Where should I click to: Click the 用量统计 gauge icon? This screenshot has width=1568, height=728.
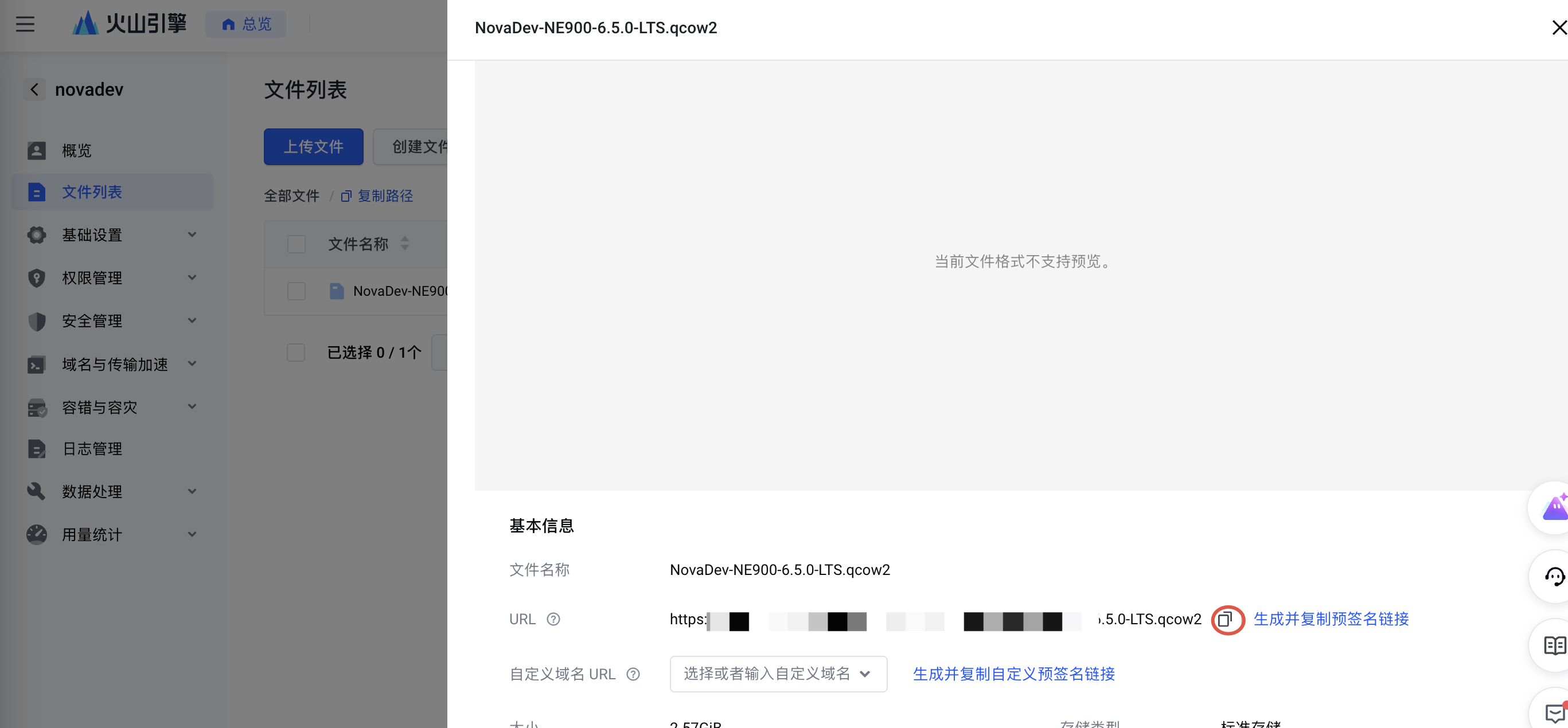(37, 535)
